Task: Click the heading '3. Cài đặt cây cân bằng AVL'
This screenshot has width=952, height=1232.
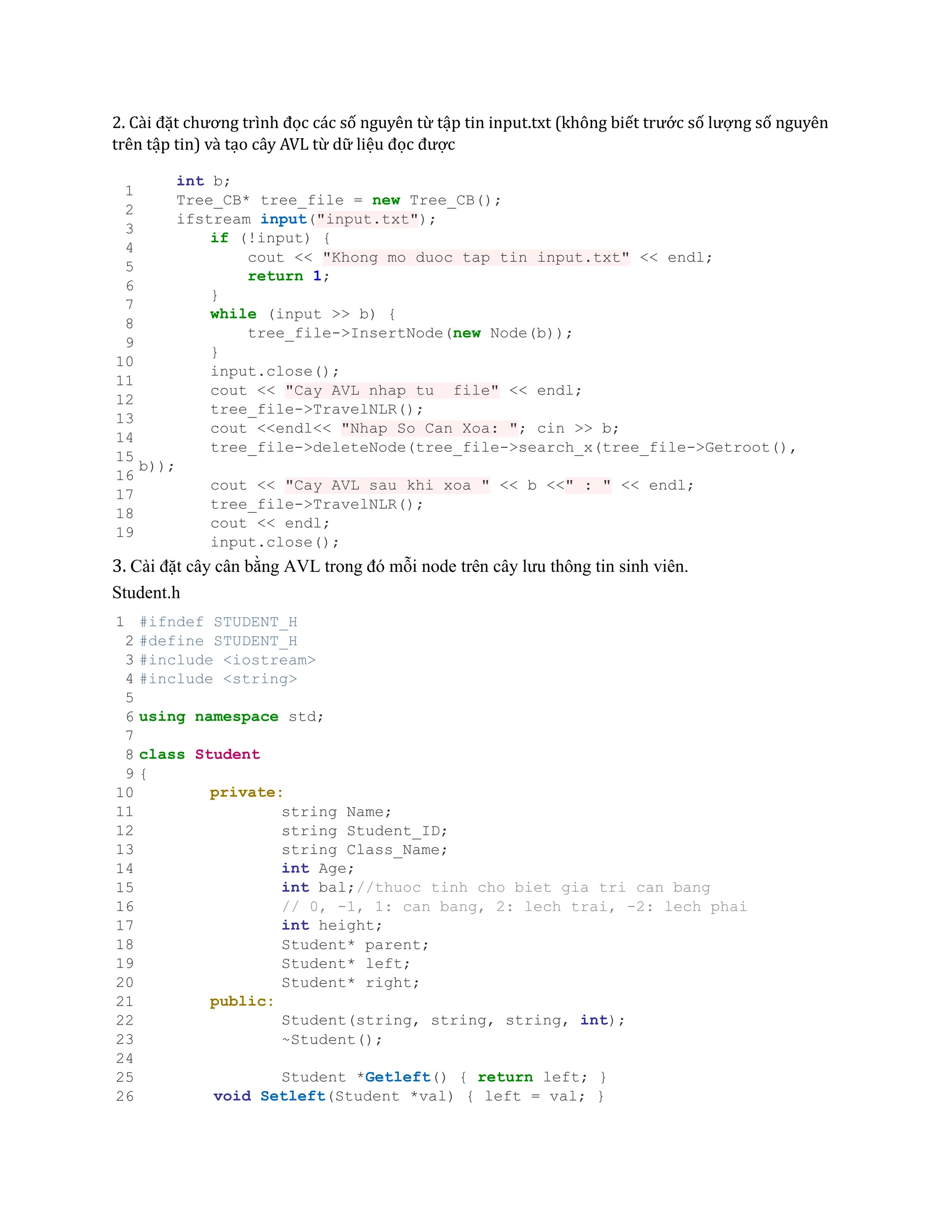Action: pyautogui.click(x=400, y=566)
